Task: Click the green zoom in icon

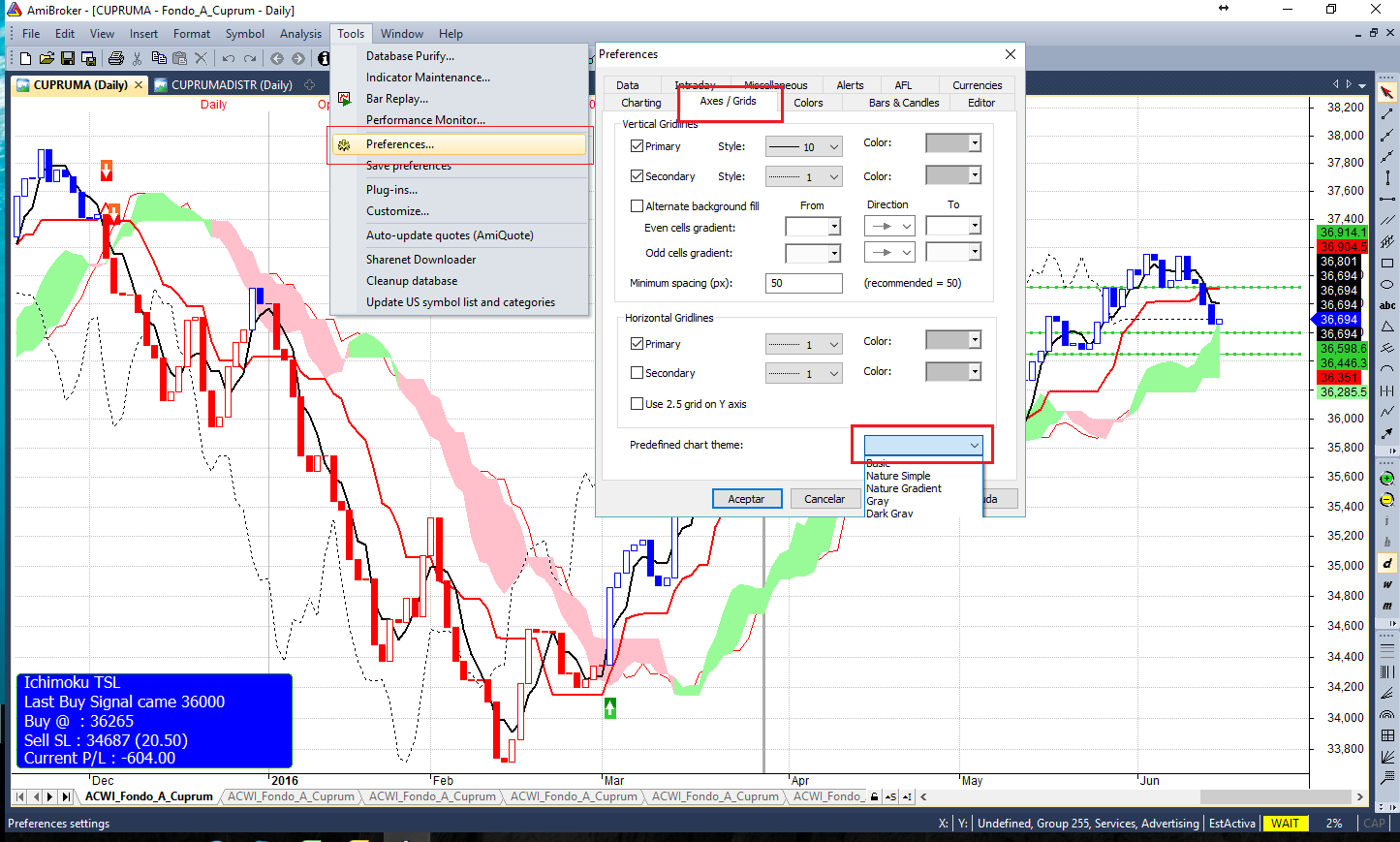Action: [1387, 479]
